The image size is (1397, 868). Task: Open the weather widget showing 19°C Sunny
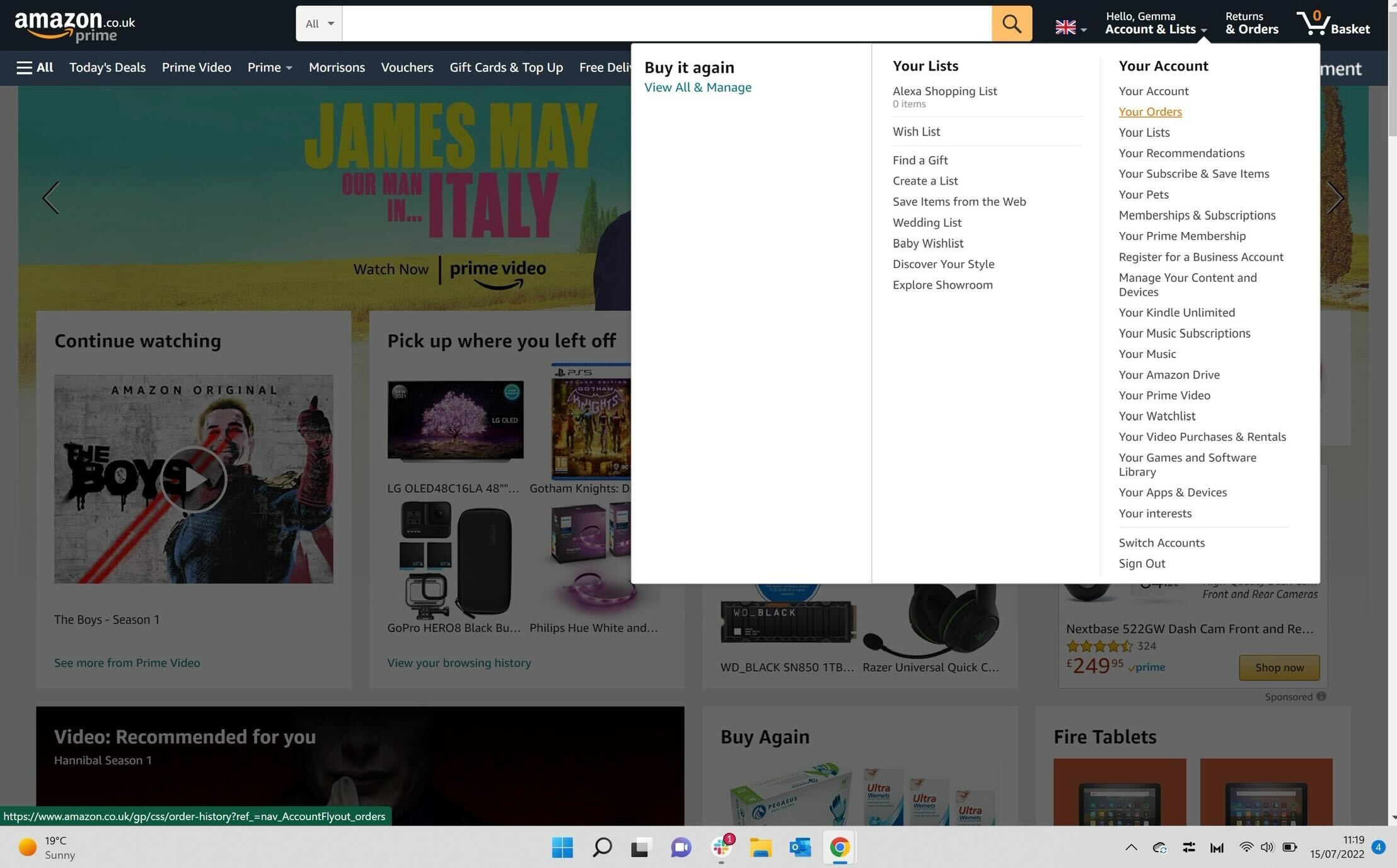coord(47,847)
